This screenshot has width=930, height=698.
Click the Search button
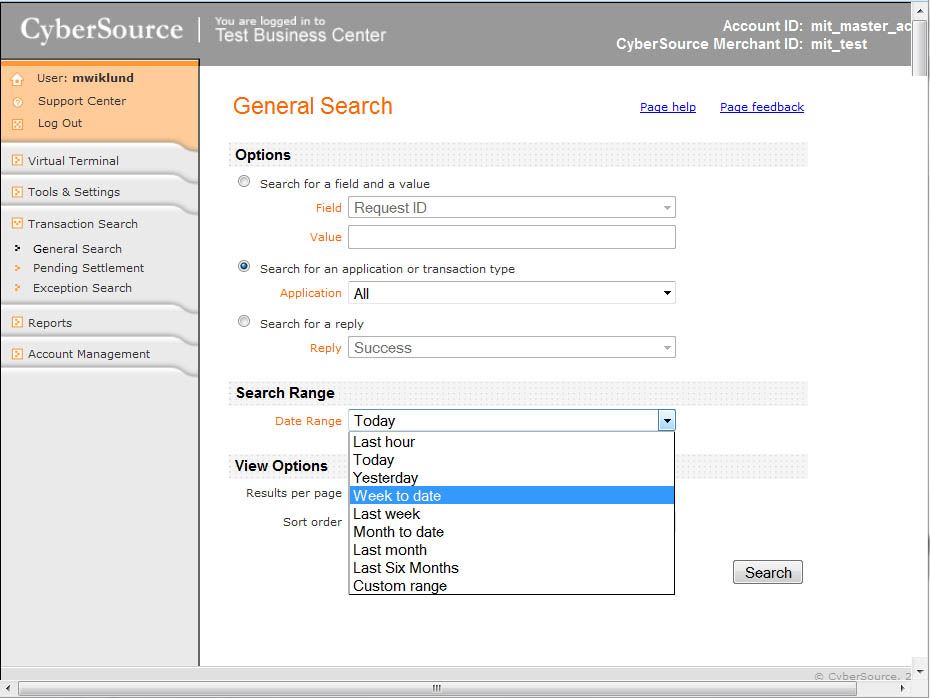click(x=767, y=573)
